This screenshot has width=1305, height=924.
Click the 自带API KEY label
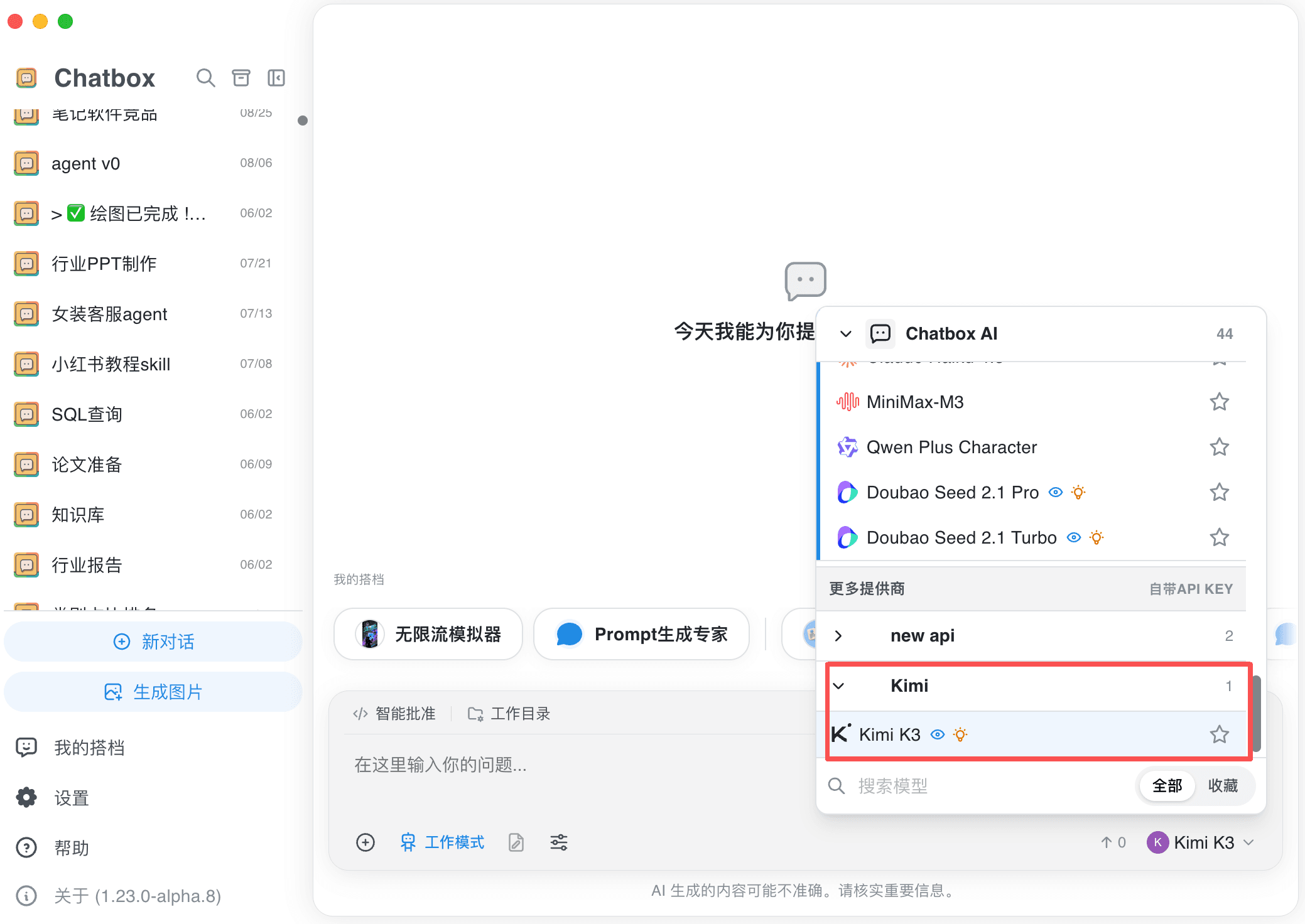point(1191,589)
